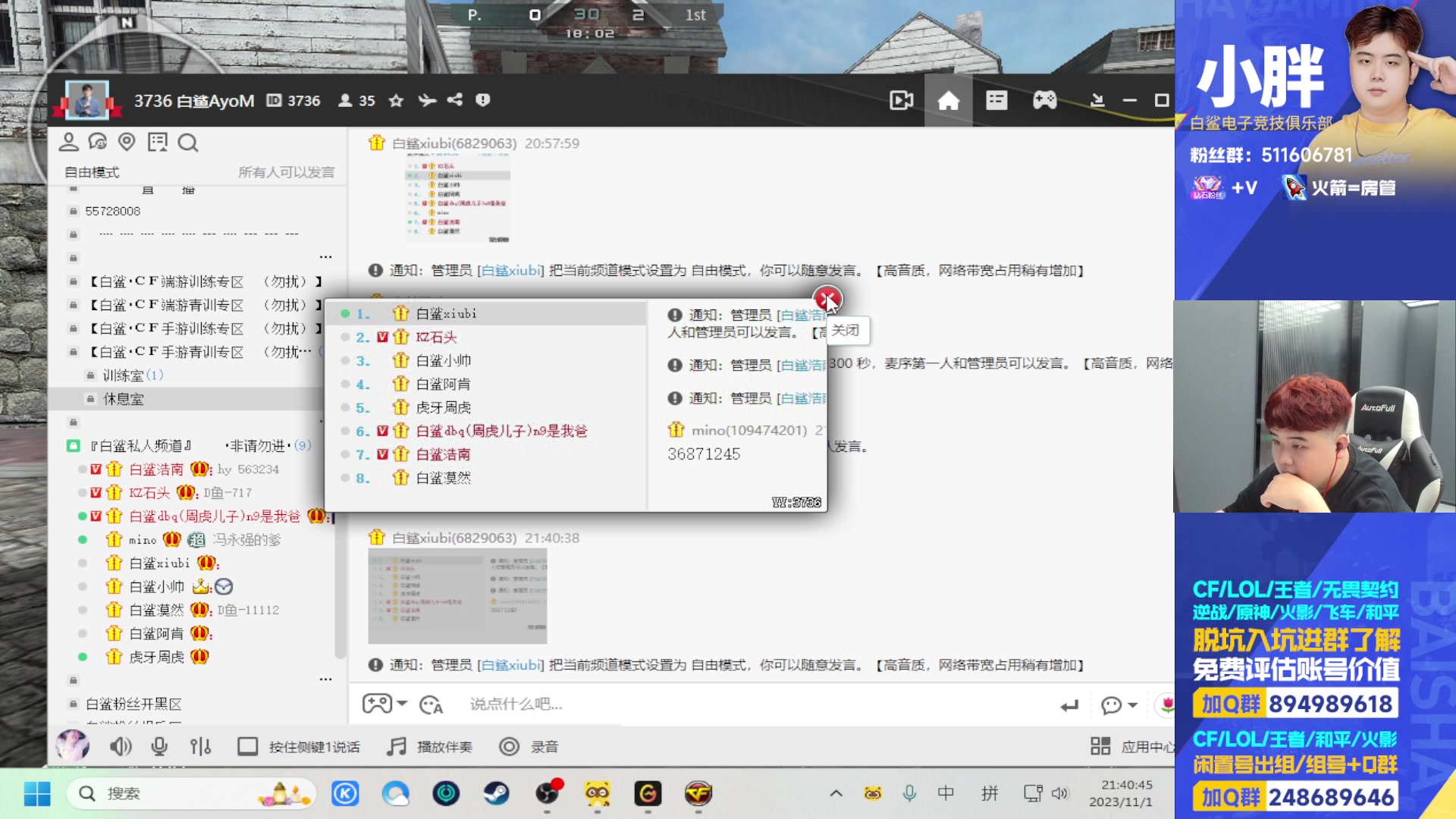This screenshot has width=1456, height=819.
Task: Click own avatar in bottom bar
Action: [73, 746]
